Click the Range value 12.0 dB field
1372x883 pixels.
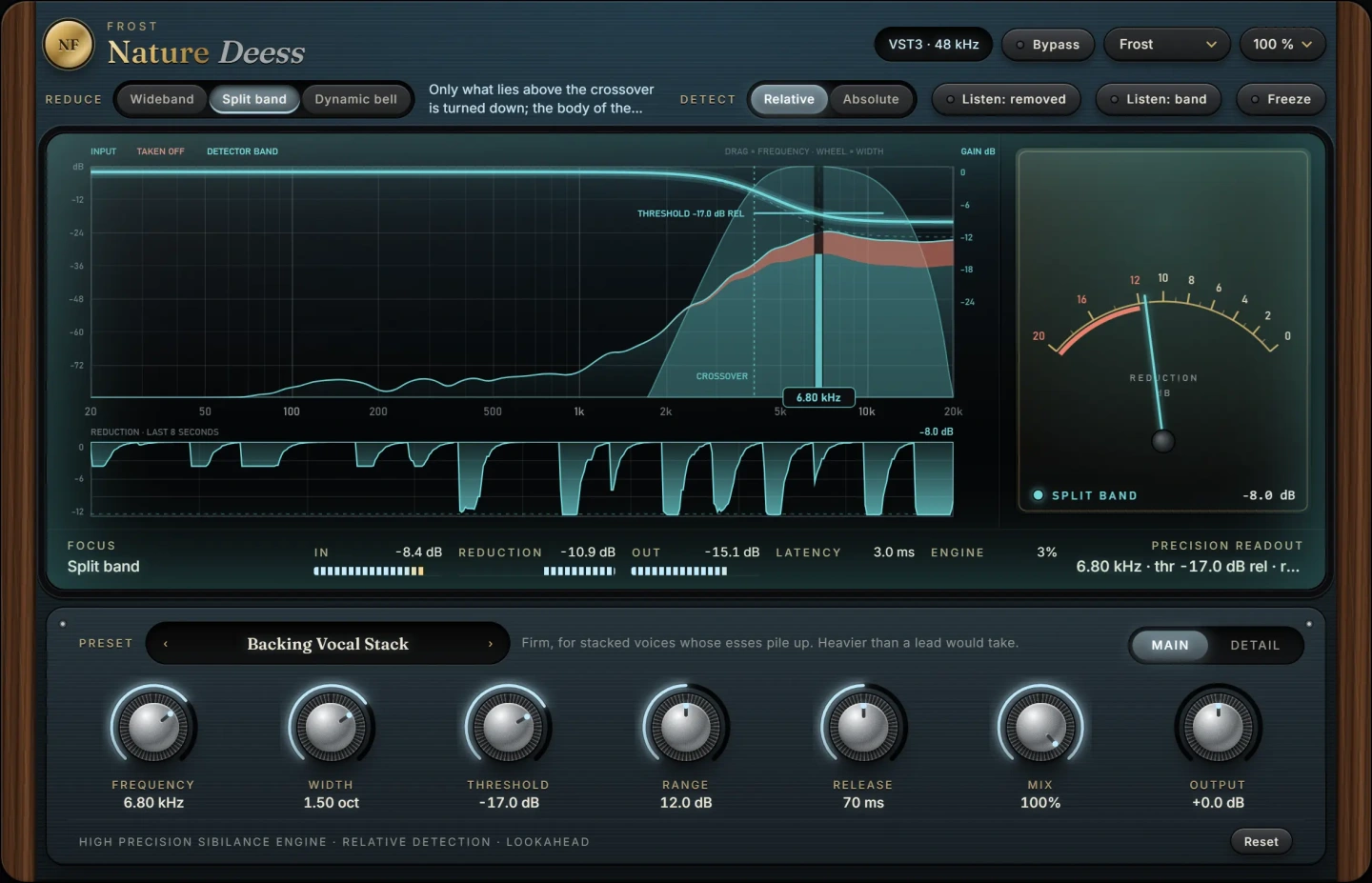click(x=686, y=803)
